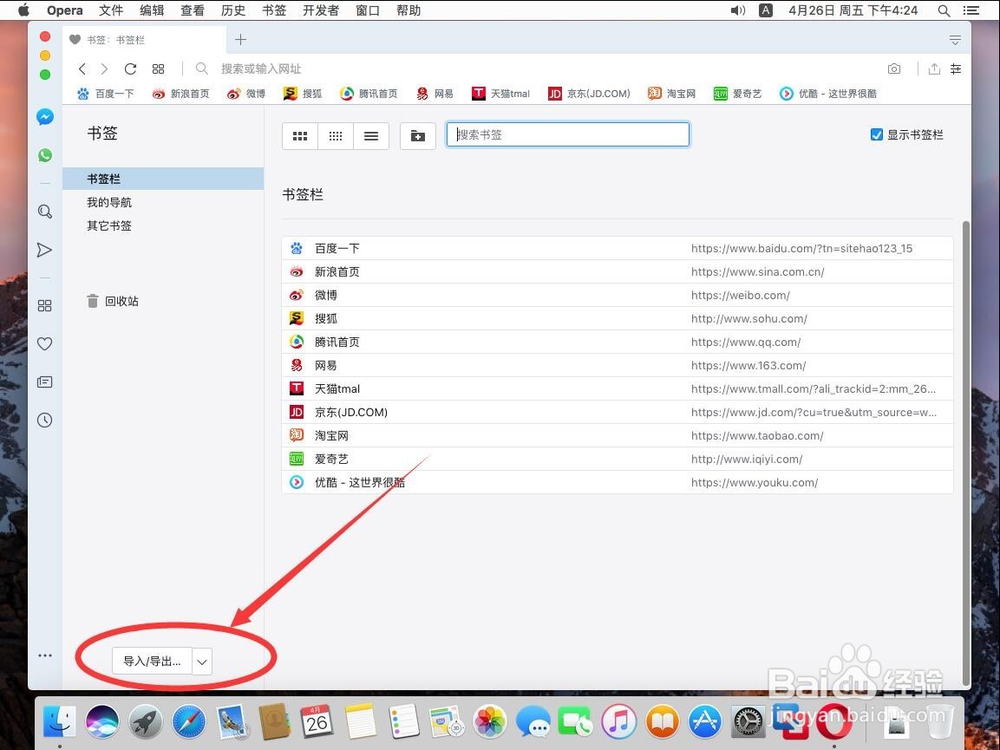Open history clock icon in sidebar
Screen dimensions: 1000x750
[x=45, y=420]
